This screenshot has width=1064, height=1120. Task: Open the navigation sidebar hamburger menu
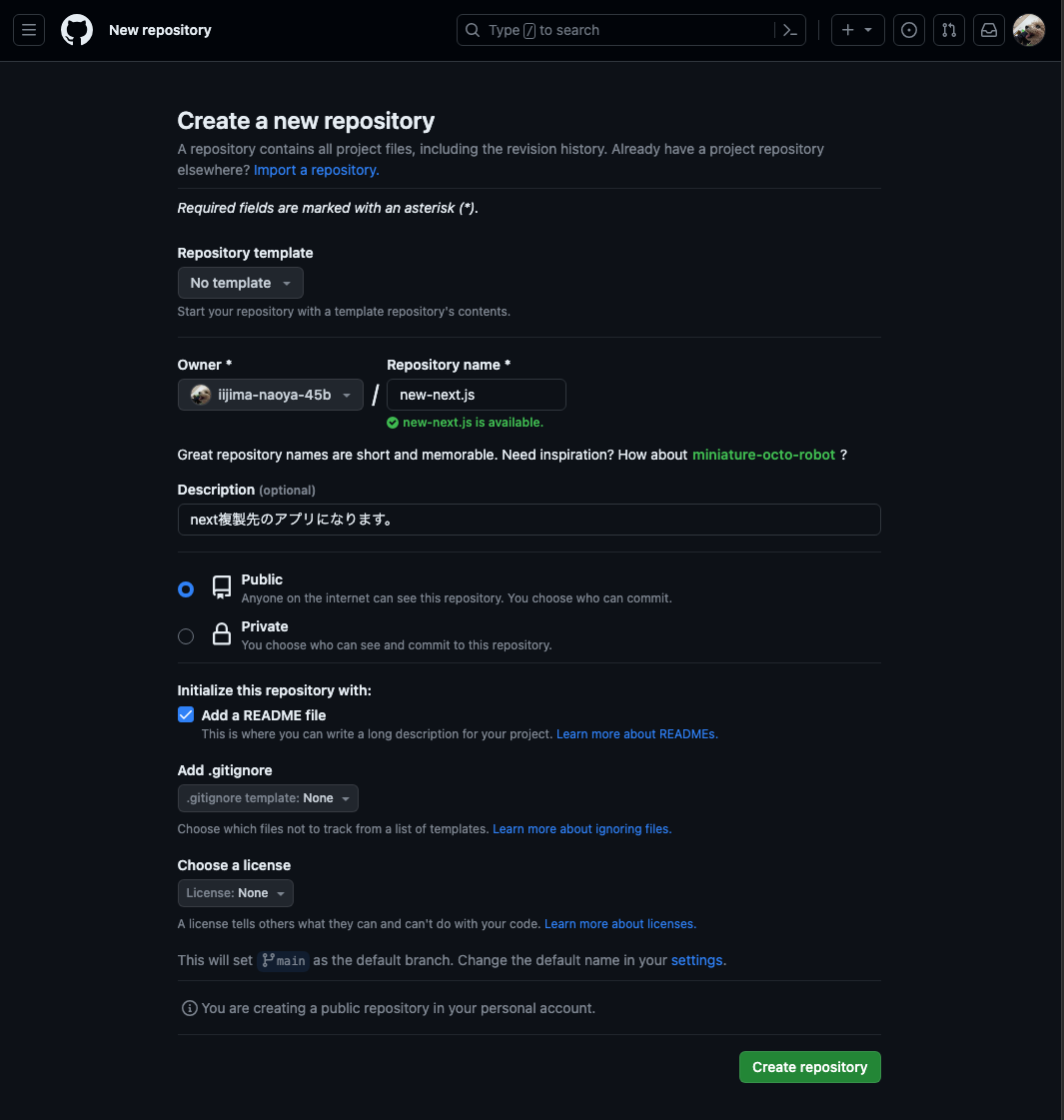click(x=28, y=30)
